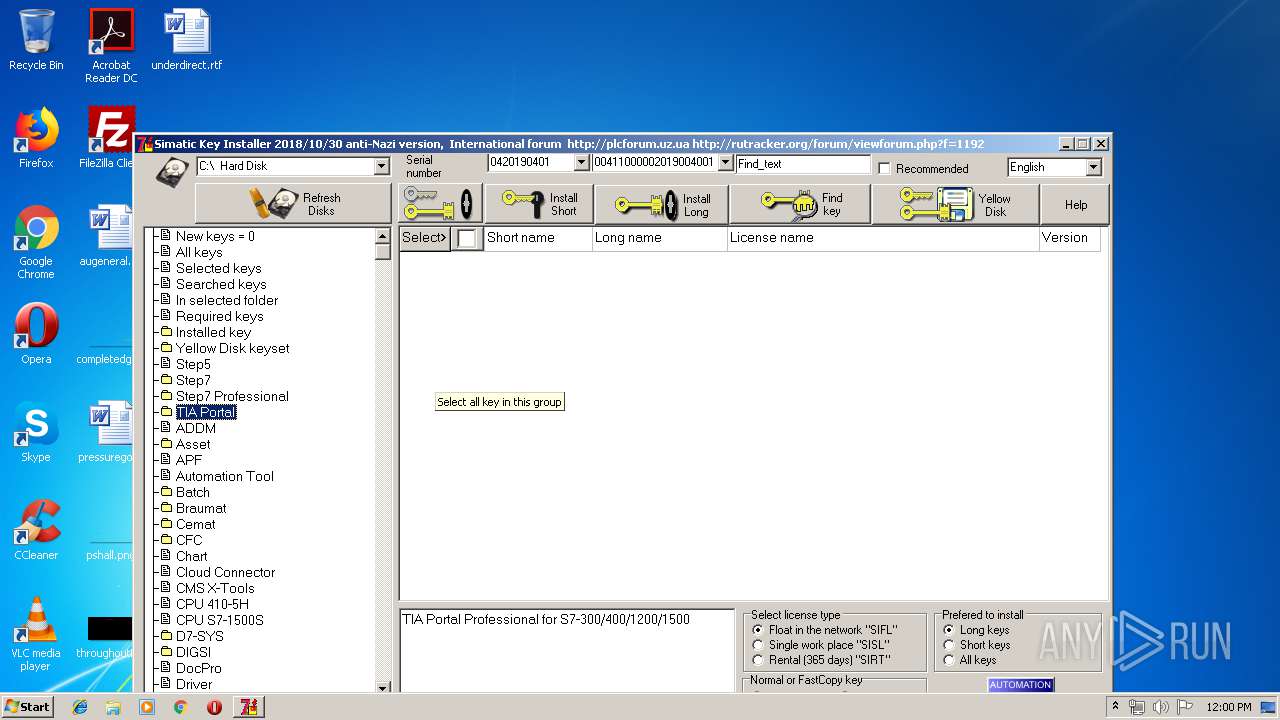Sort by the Long name column

point(660,238)
